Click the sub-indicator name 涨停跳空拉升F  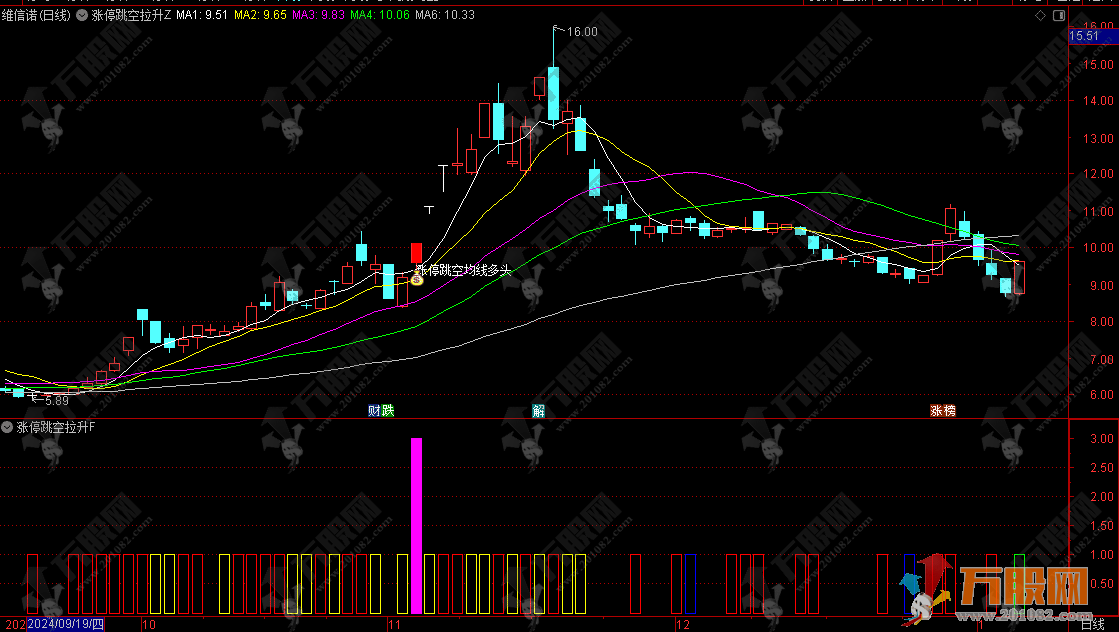[x=56, y=427]
